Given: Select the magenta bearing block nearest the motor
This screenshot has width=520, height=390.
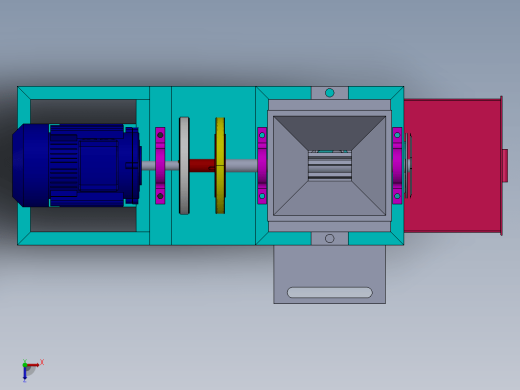Looking at the screenshot, I should [160, 166].
